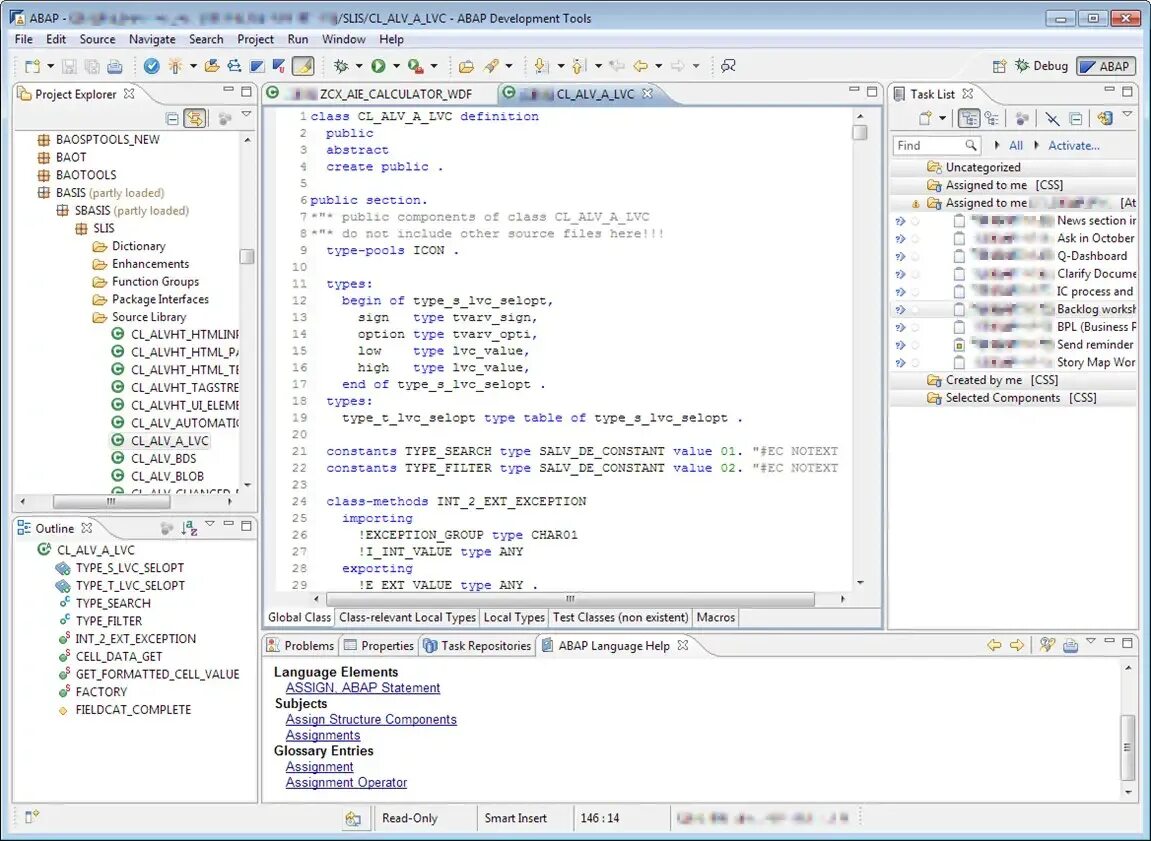Click the Project Explorer horizontal scrollbar
The height and width of the screenshot is (841, 1151).
[112, 502]
